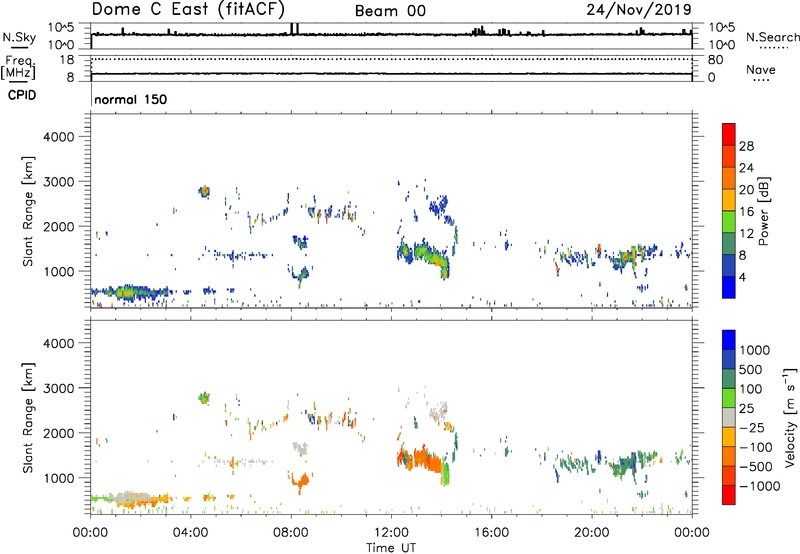This screenshot has width=800, height=554.
Task: Pick the bright blue segment below 4 dB on the power colorbar
Action: 729,287
